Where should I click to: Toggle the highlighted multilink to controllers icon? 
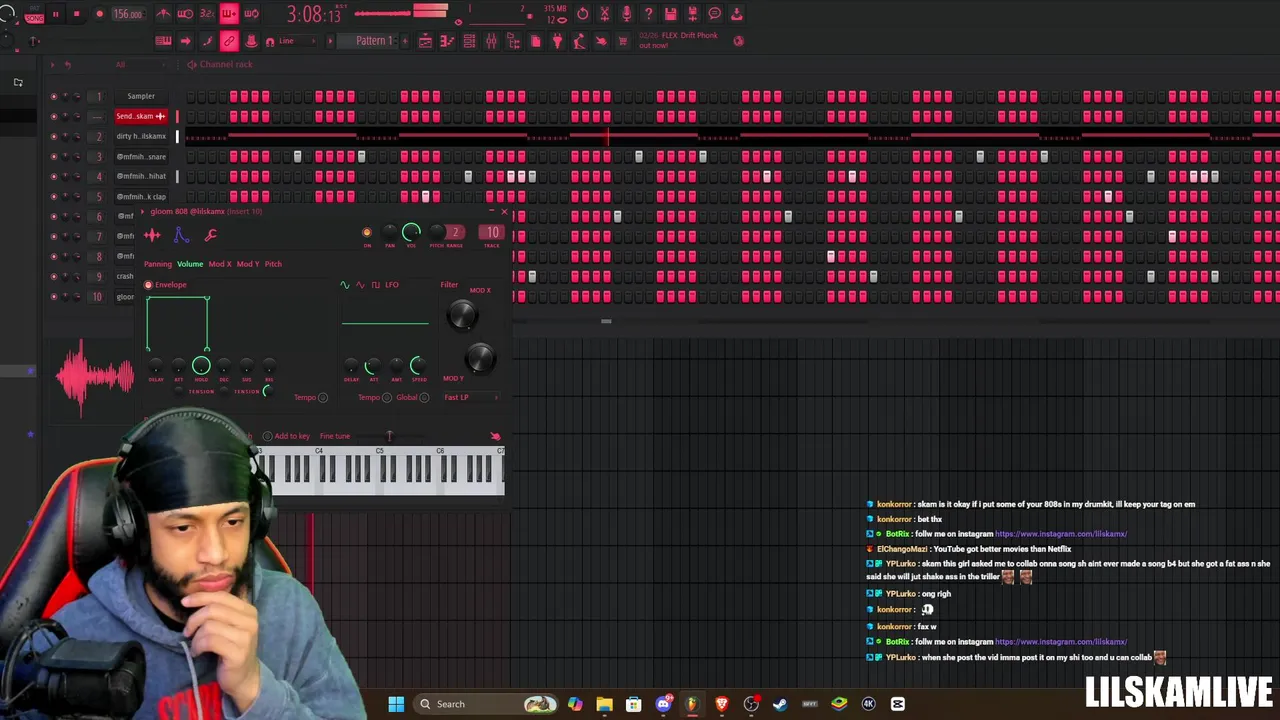point(229,41)
